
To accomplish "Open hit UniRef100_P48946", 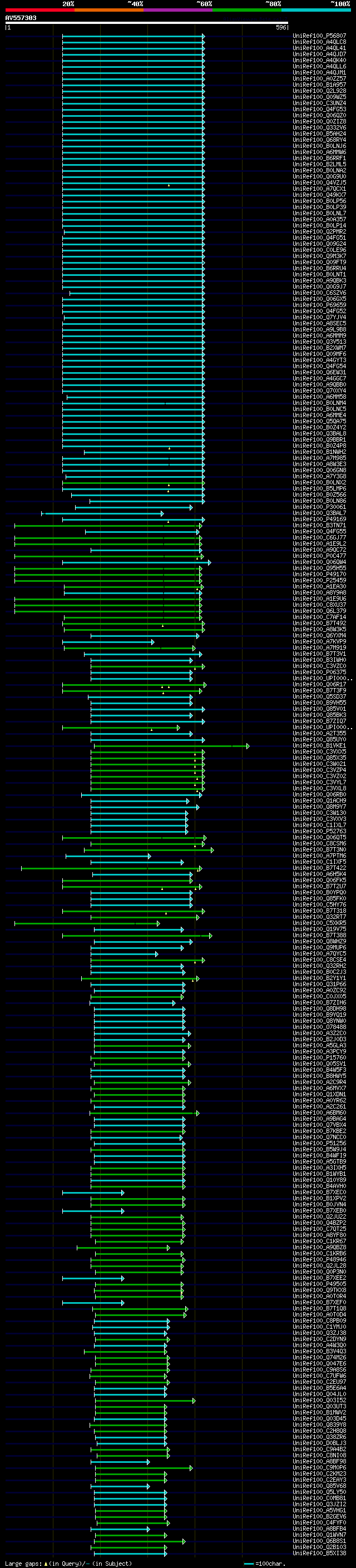I will (x=319, y=1260).
